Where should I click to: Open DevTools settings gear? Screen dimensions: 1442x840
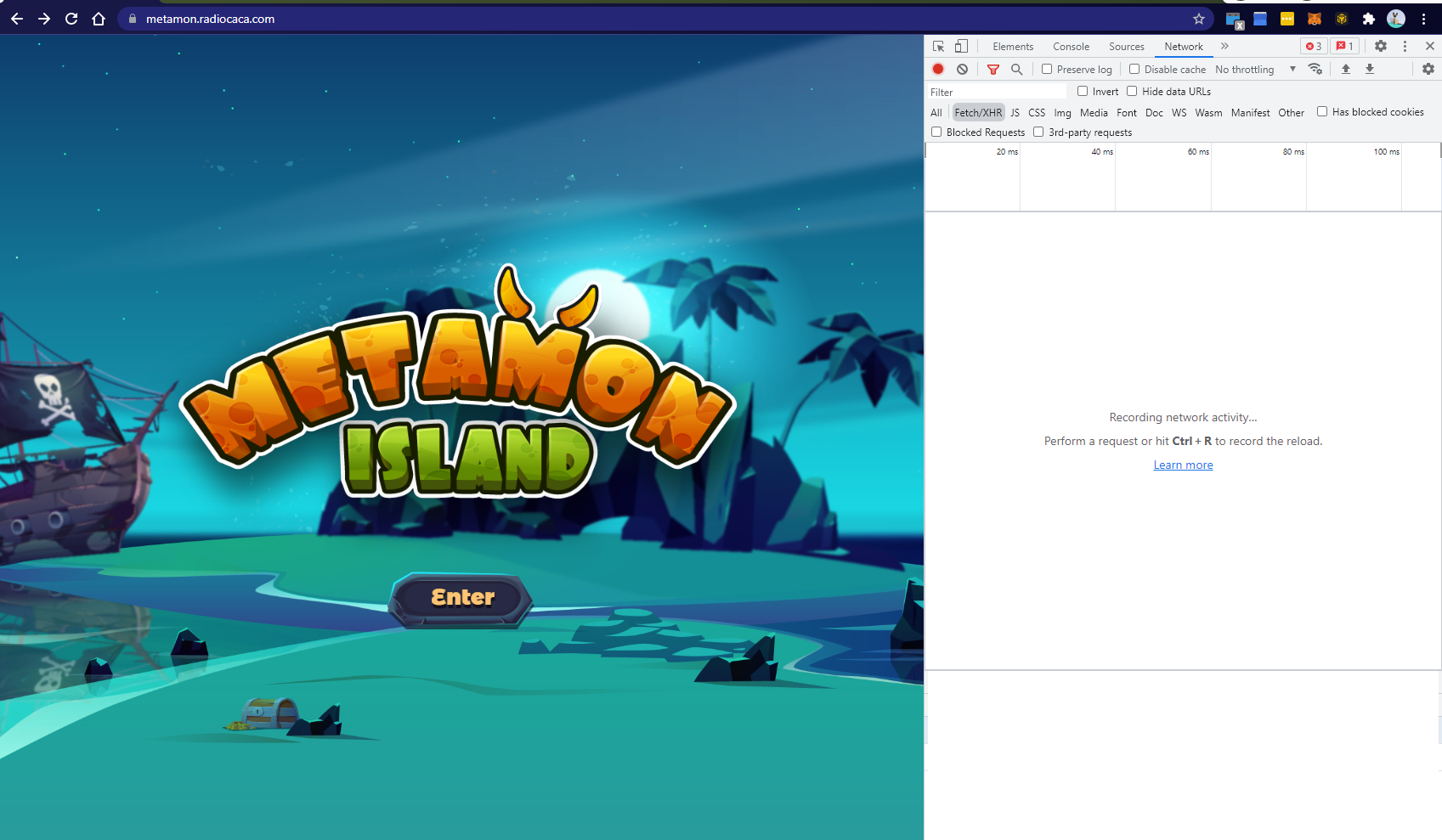pos(1381,47)
